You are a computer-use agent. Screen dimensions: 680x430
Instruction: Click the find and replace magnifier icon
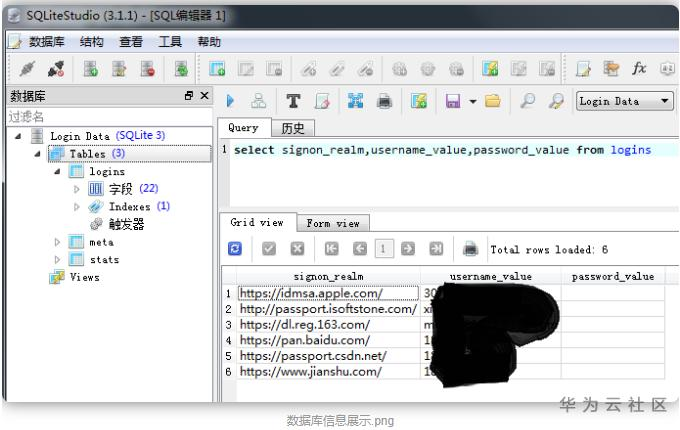pos(556,101)
